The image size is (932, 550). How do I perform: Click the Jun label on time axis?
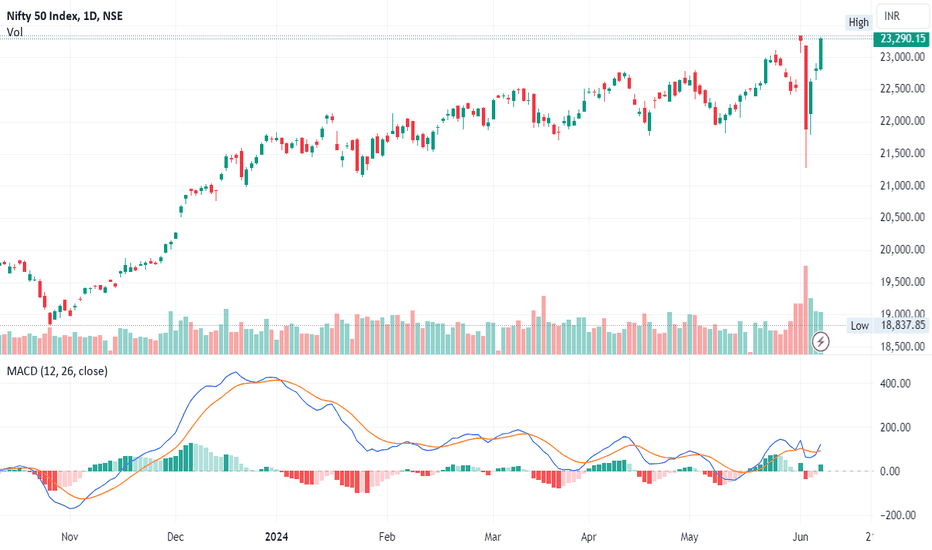(x=800, y=537)
